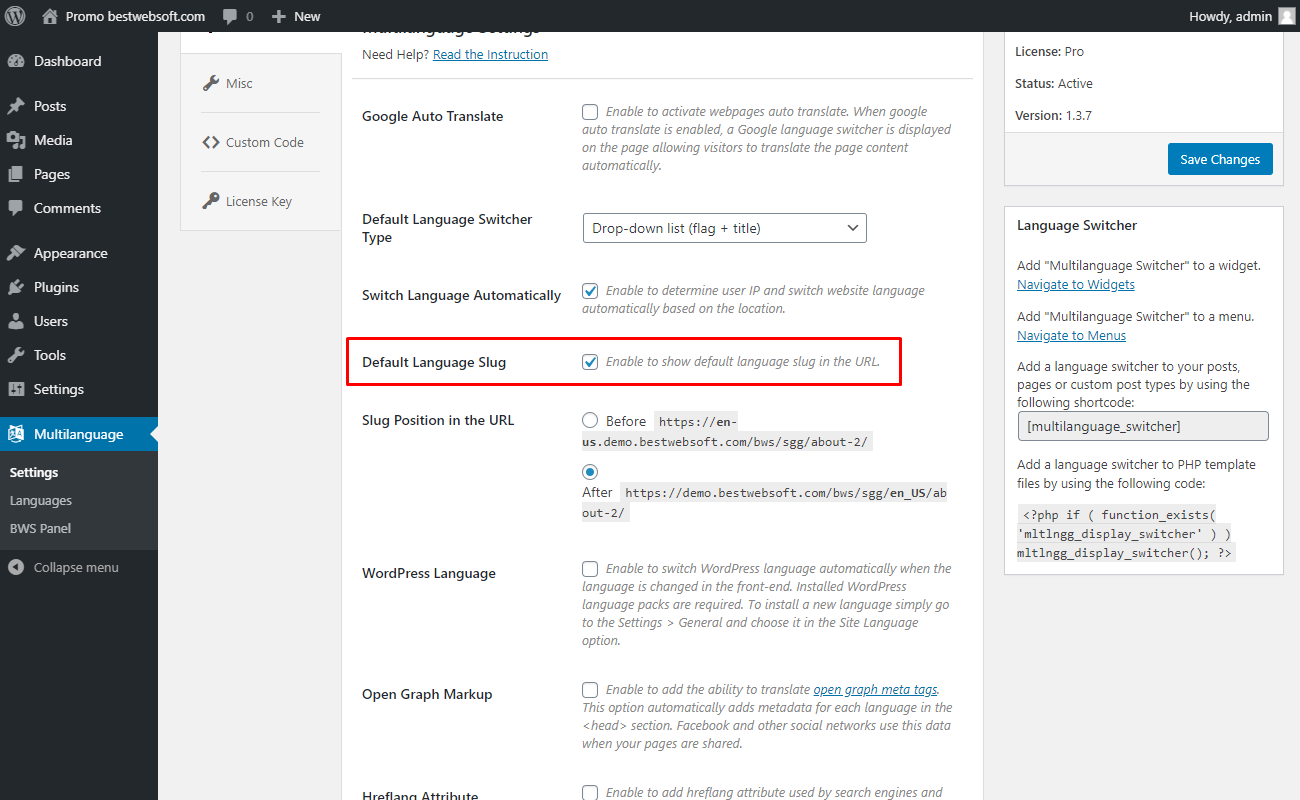1300x800 pixels.
Task: Open the Custom Code tab
Action: click(x=260, y=142)
